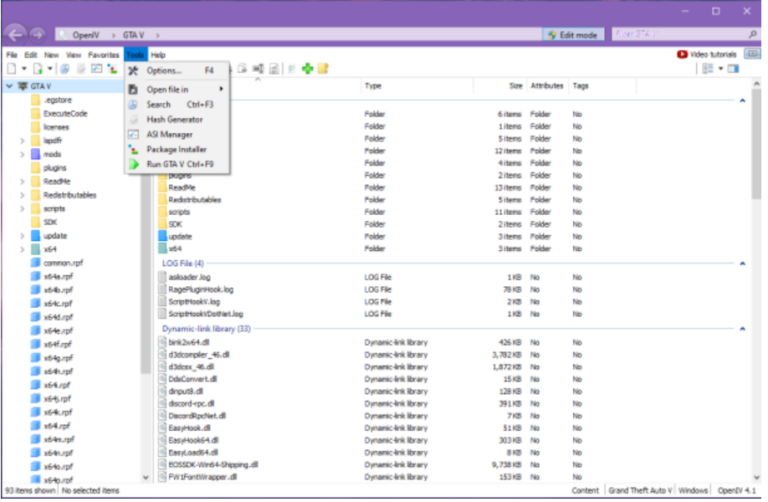Click the x64 folder icon in file list

(x=163, y=248)
